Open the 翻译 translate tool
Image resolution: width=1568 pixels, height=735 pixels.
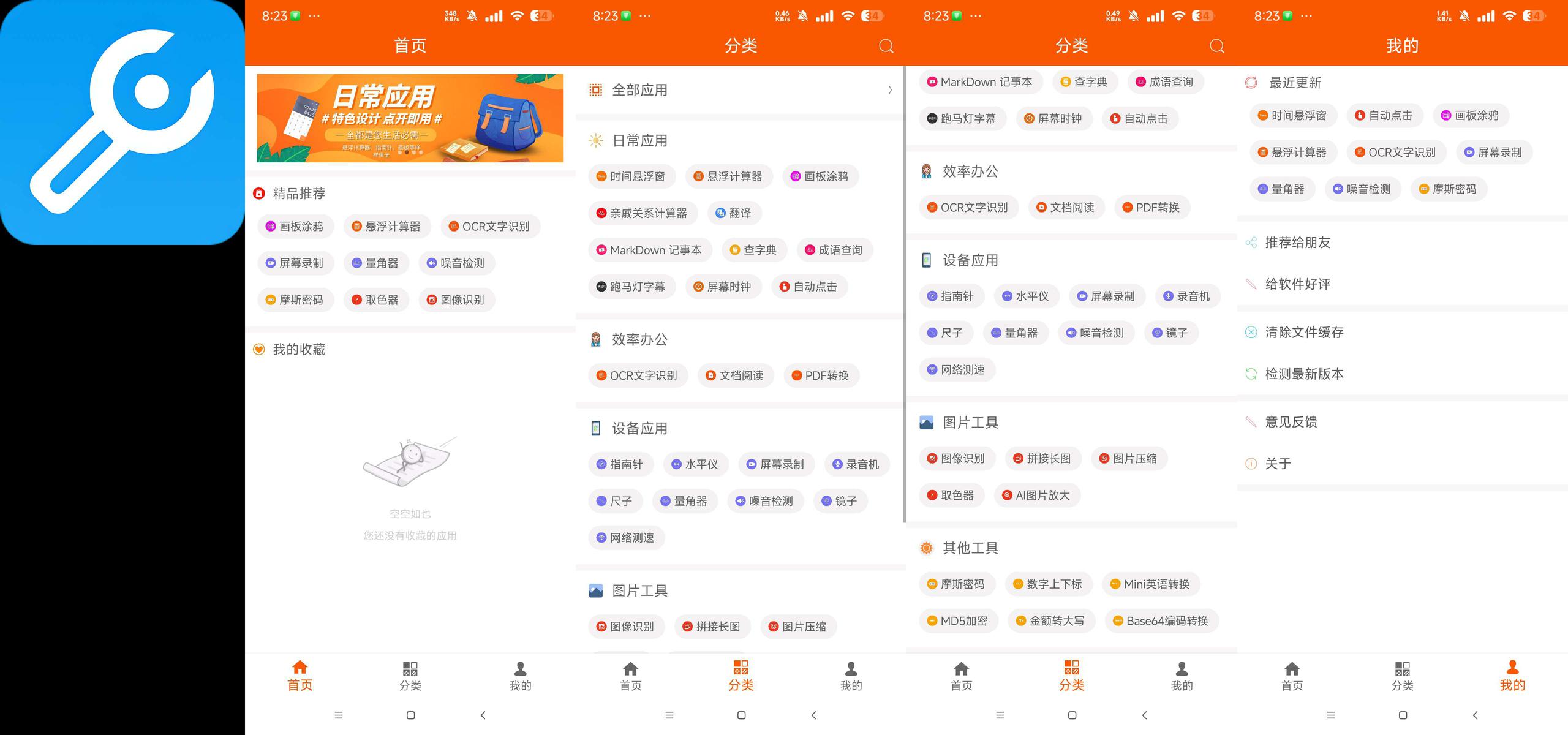click(734, 213)
